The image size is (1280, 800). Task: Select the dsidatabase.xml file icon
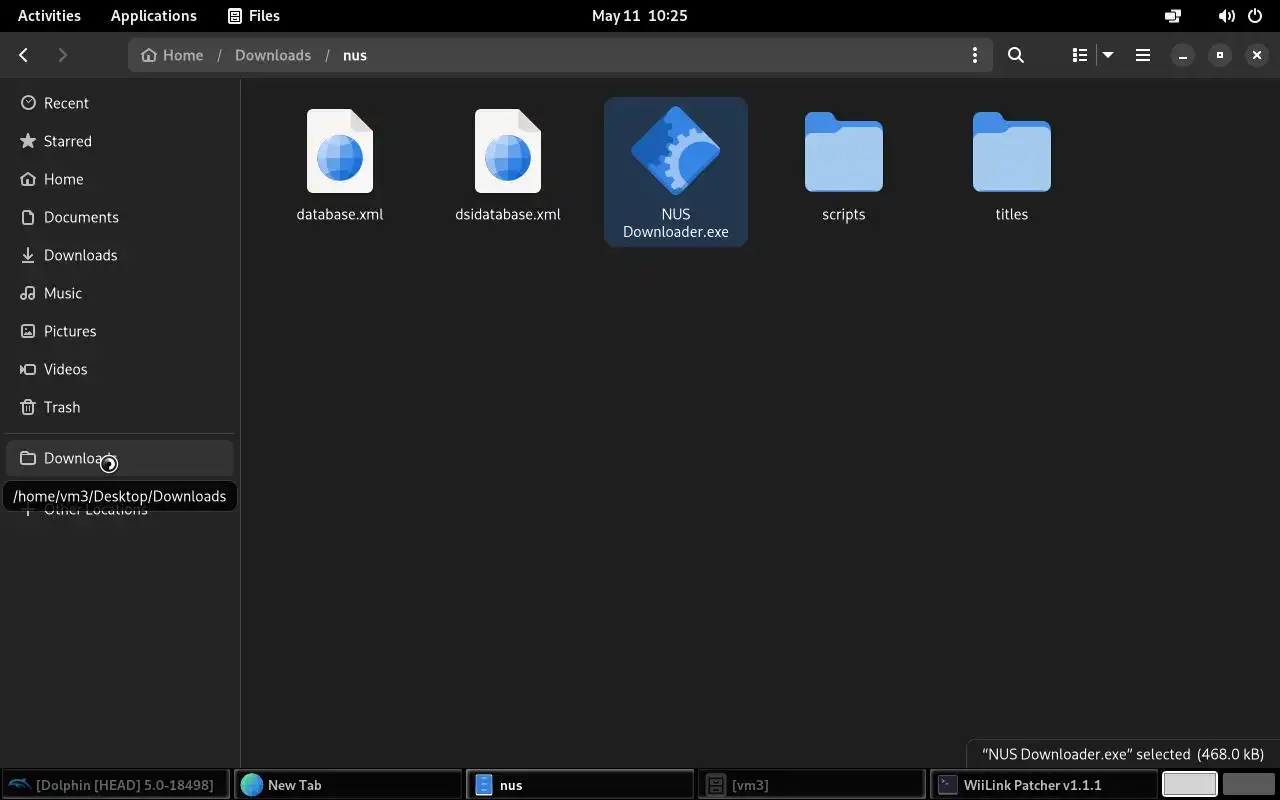click(508, 151)
